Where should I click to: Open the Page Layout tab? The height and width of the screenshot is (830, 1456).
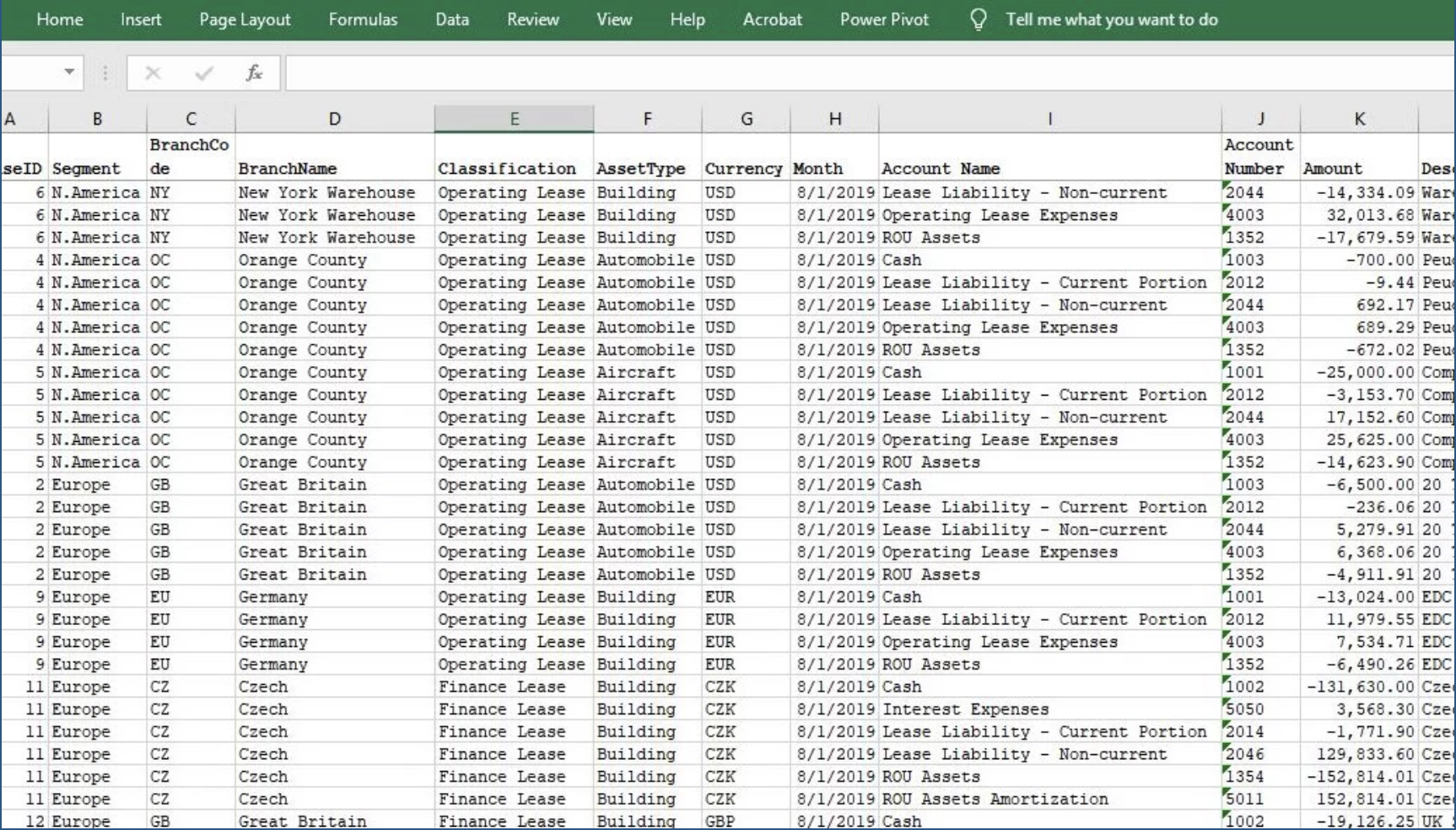[x=245, y=19]
